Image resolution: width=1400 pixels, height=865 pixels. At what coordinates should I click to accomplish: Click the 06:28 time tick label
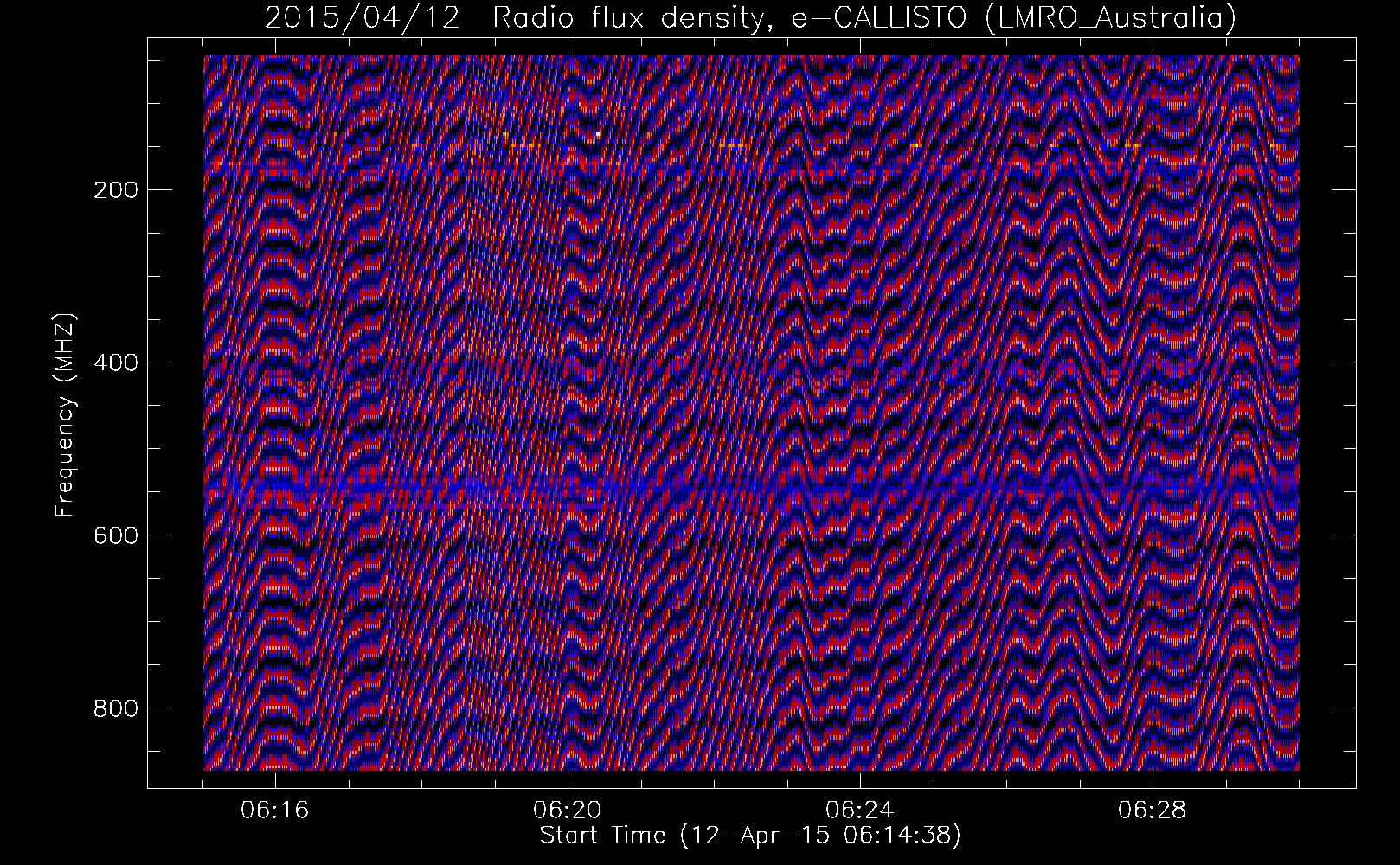pyautogui.click(x=1152, y=811)
